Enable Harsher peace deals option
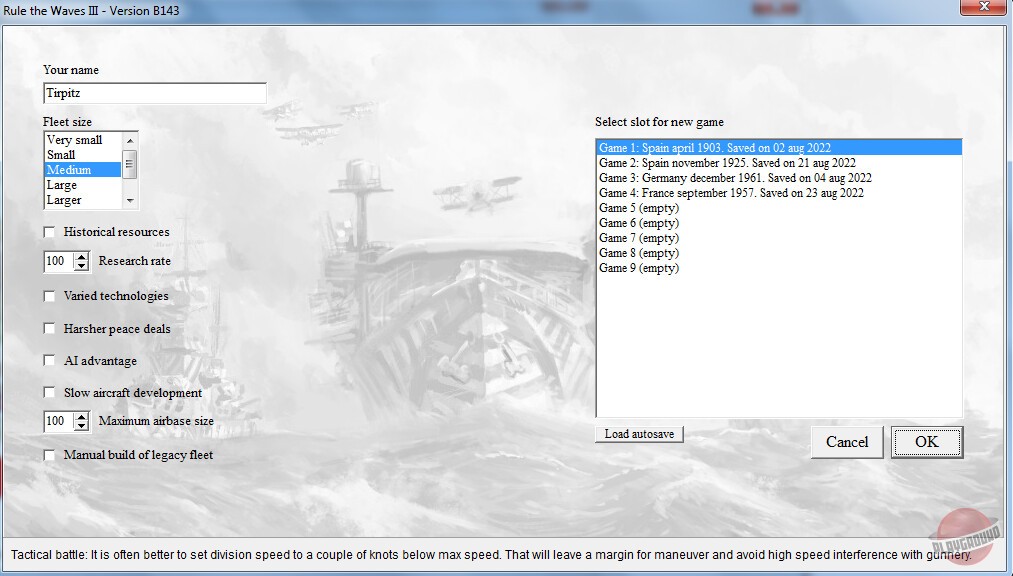The image size is (1013, 576). [x=50, y=329]
